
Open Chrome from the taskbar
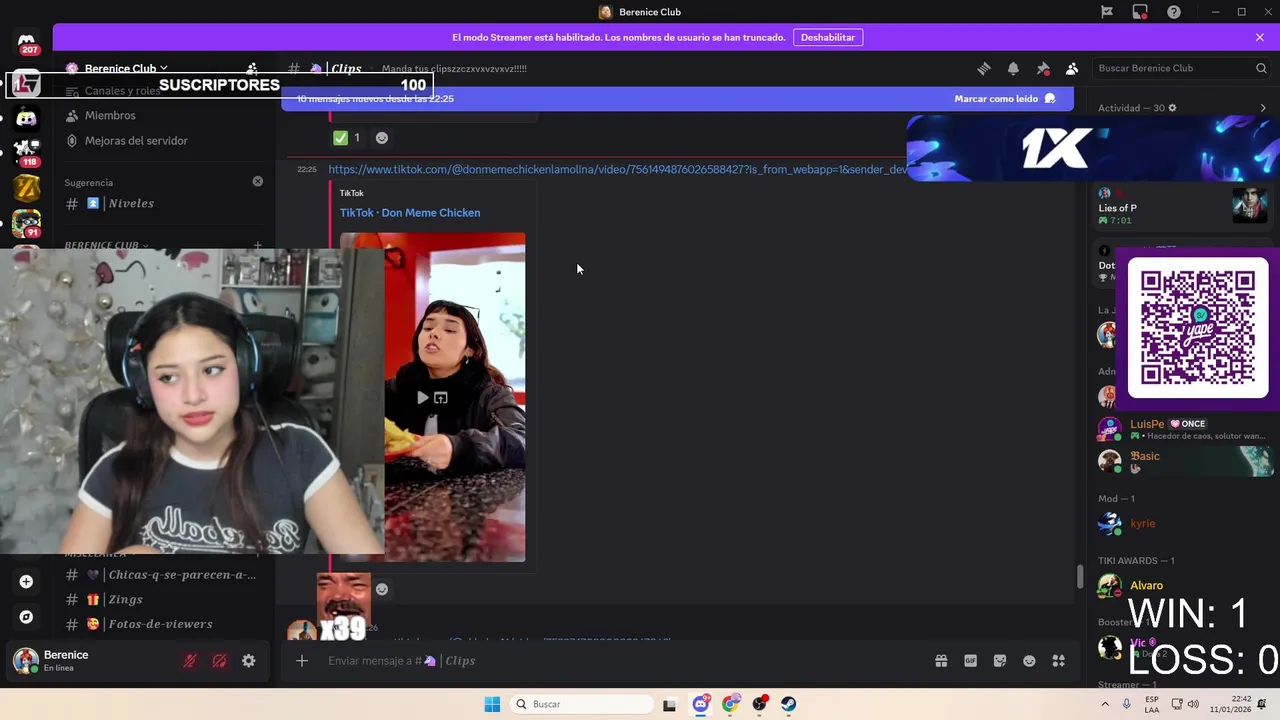[x=730, y=704]
